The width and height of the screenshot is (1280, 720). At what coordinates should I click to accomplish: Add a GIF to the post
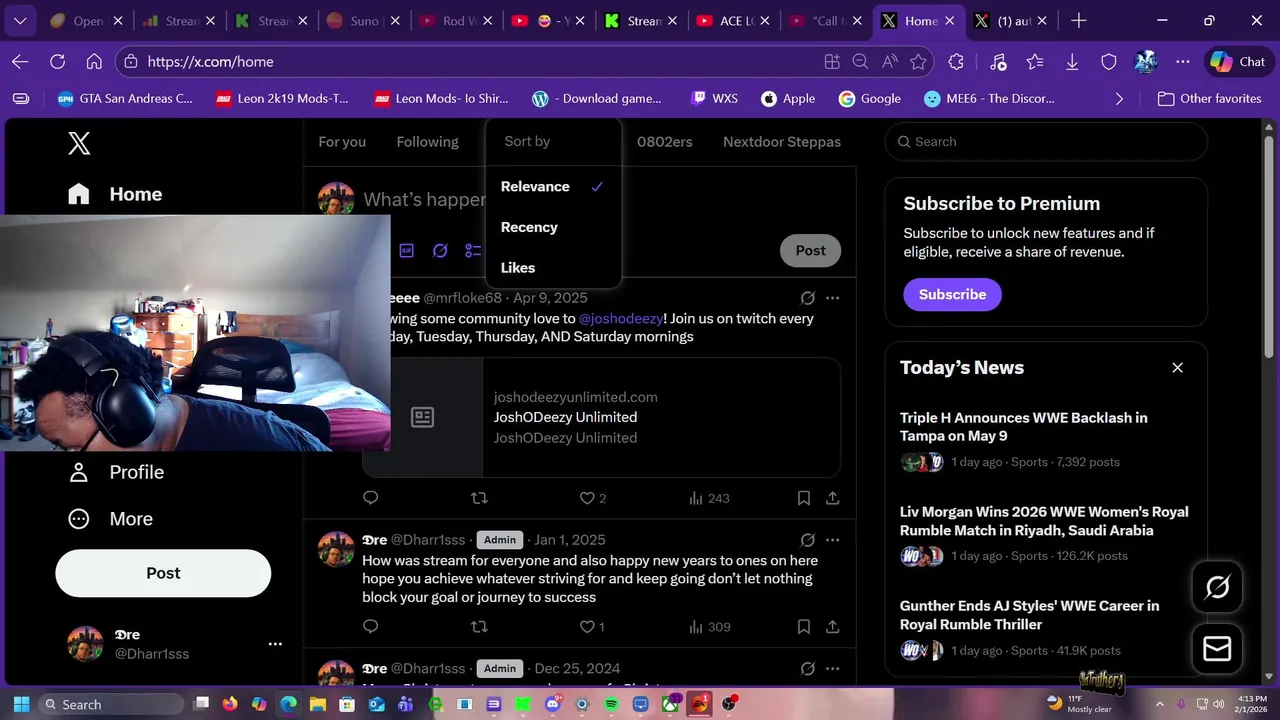tap(407, 251)
